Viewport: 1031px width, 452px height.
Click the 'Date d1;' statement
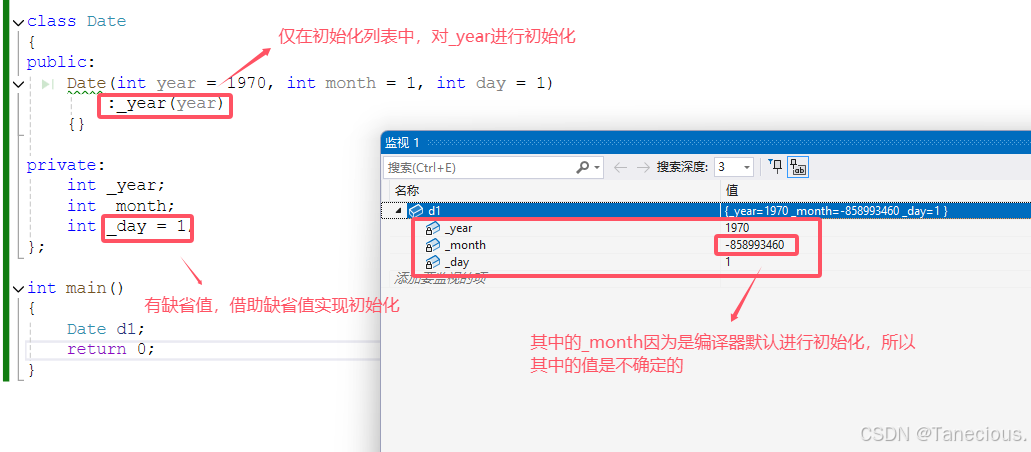(x=105, y=329)
